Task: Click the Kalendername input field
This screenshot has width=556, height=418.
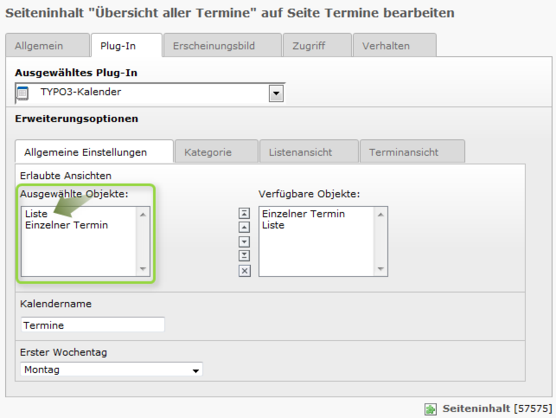Action: tap(93, 325)
